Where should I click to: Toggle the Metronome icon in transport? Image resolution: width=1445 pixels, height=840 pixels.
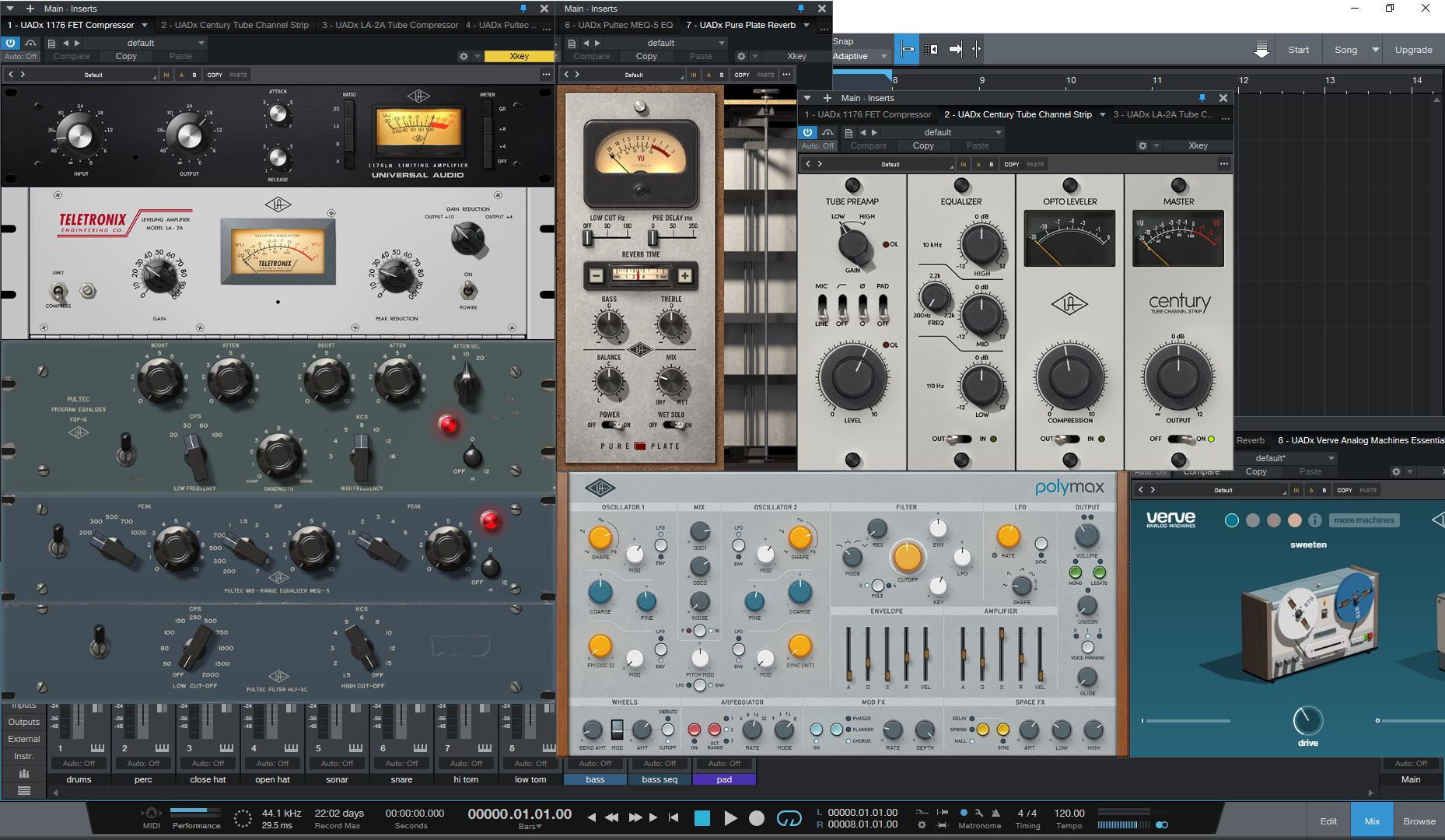click(995, 813)
